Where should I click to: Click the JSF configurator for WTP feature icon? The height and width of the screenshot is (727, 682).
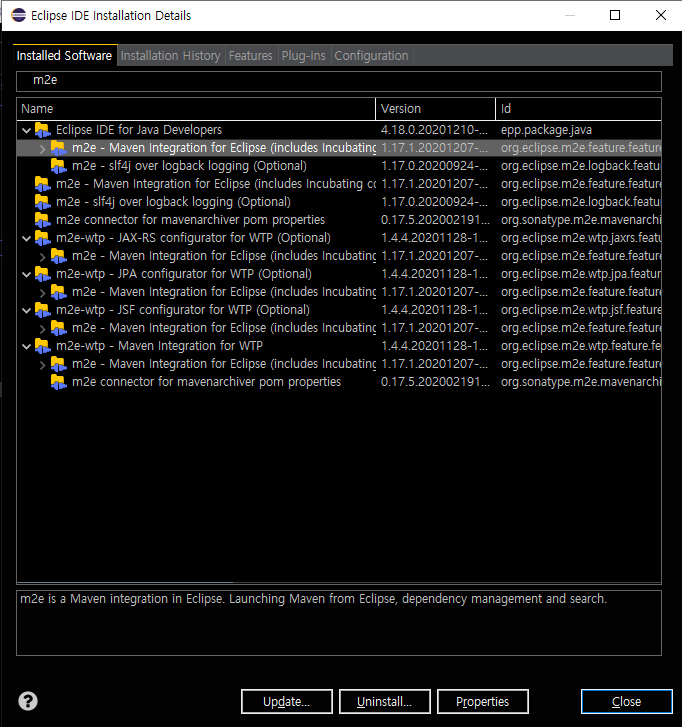click(x=42, y=310)
